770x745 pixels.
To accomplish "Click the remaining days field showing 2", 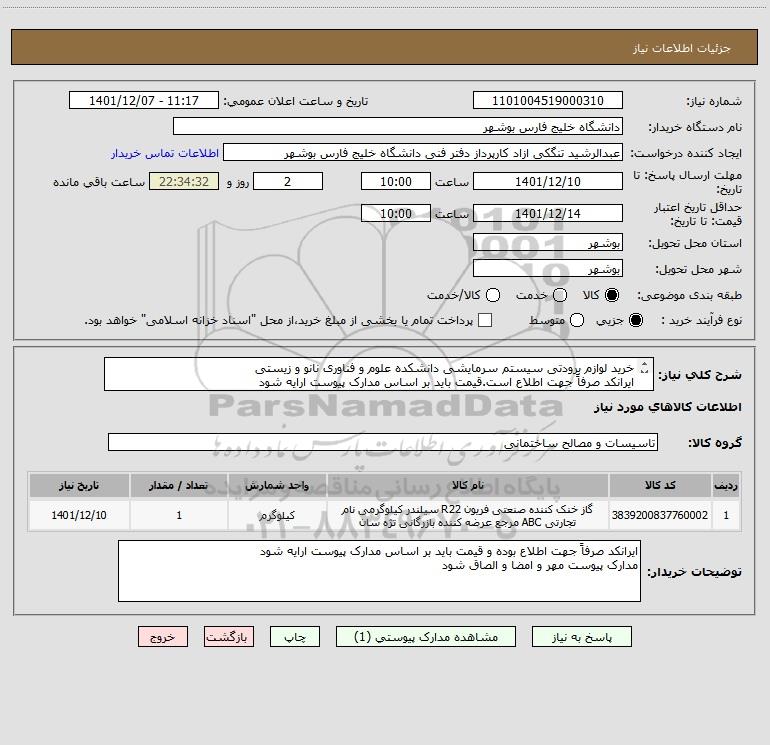I will pyautogui.click(x=288, y=181).
